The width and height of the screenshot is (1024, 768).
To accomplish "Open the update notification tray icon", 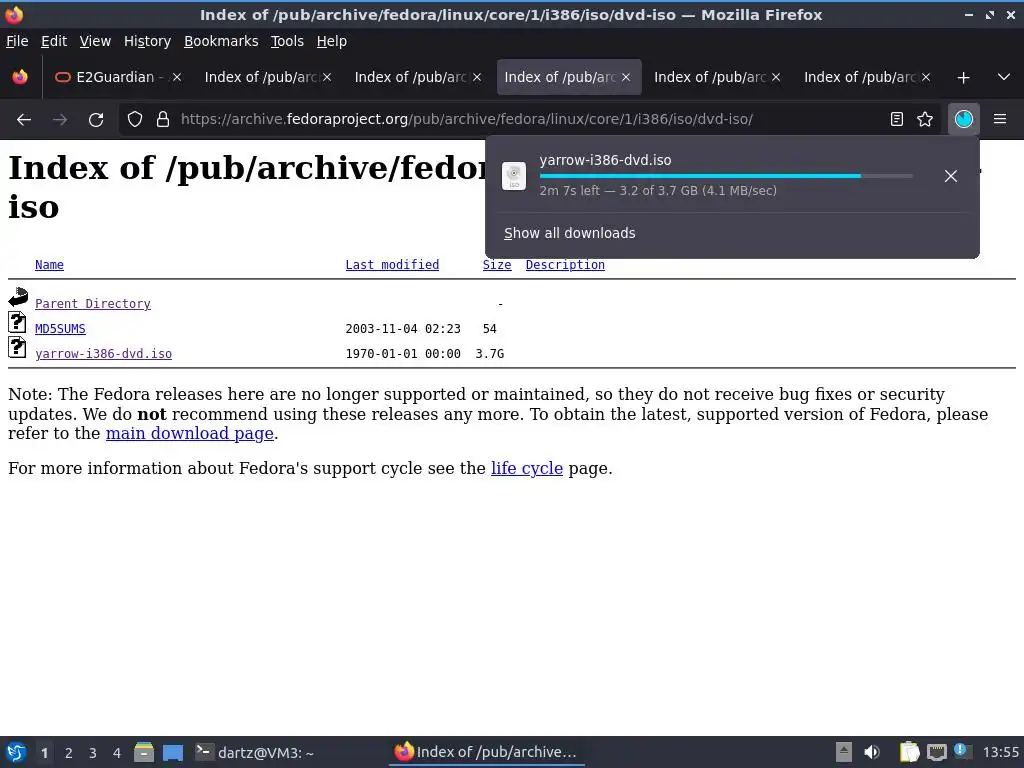I will click(x=963, y=751).
